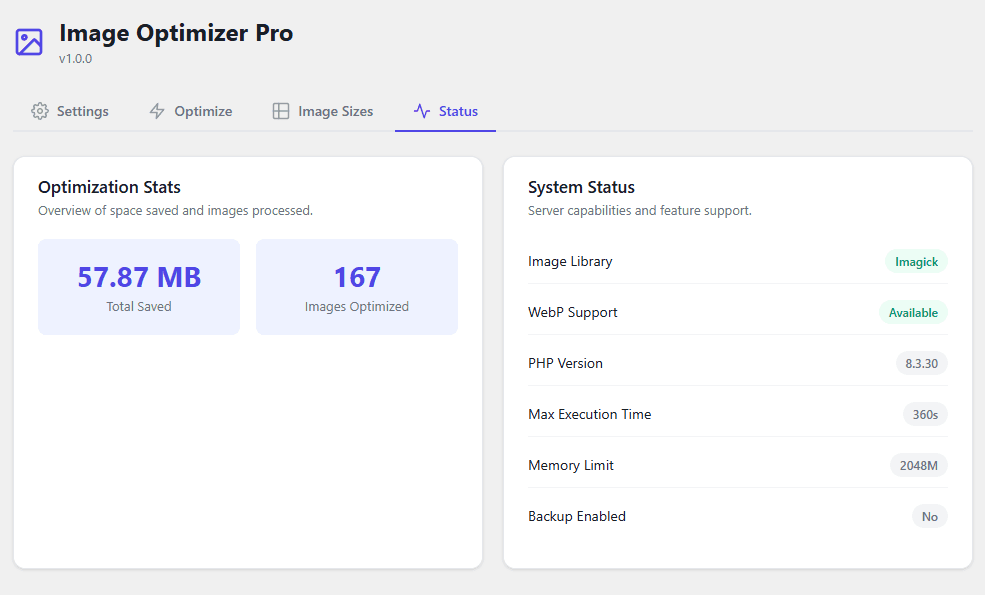Click the Backup Enabled label
Screen dimensions: 985x595
coord(577,516)
